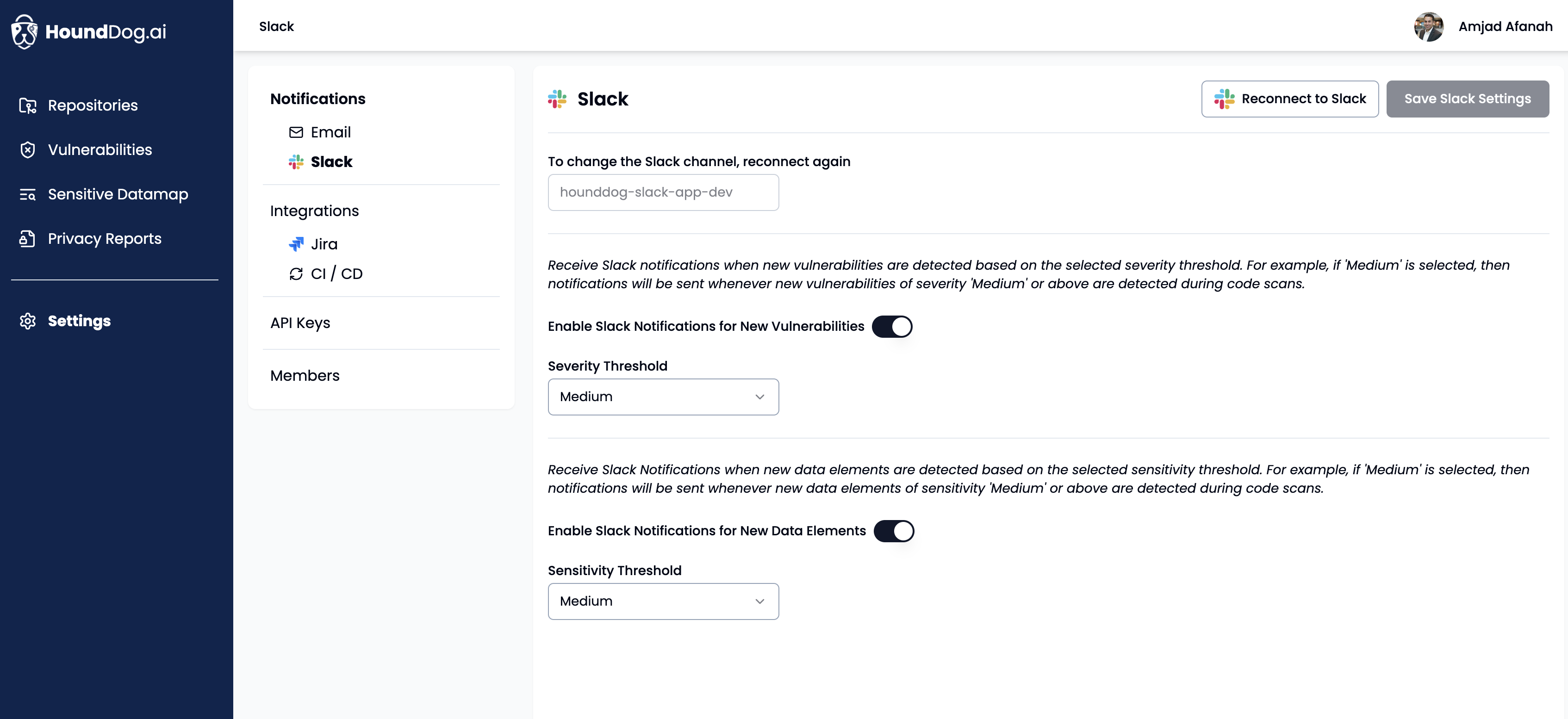Click the Vulnerabilities shield icon

pyautogui.click(x=27, y=150)
